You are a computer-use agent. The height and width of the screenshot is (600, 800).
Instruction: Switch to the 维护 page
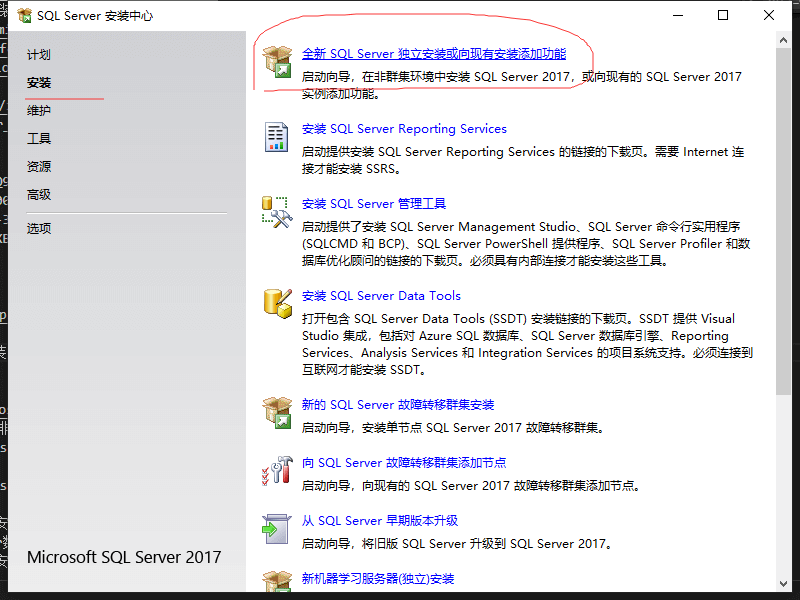39,111
